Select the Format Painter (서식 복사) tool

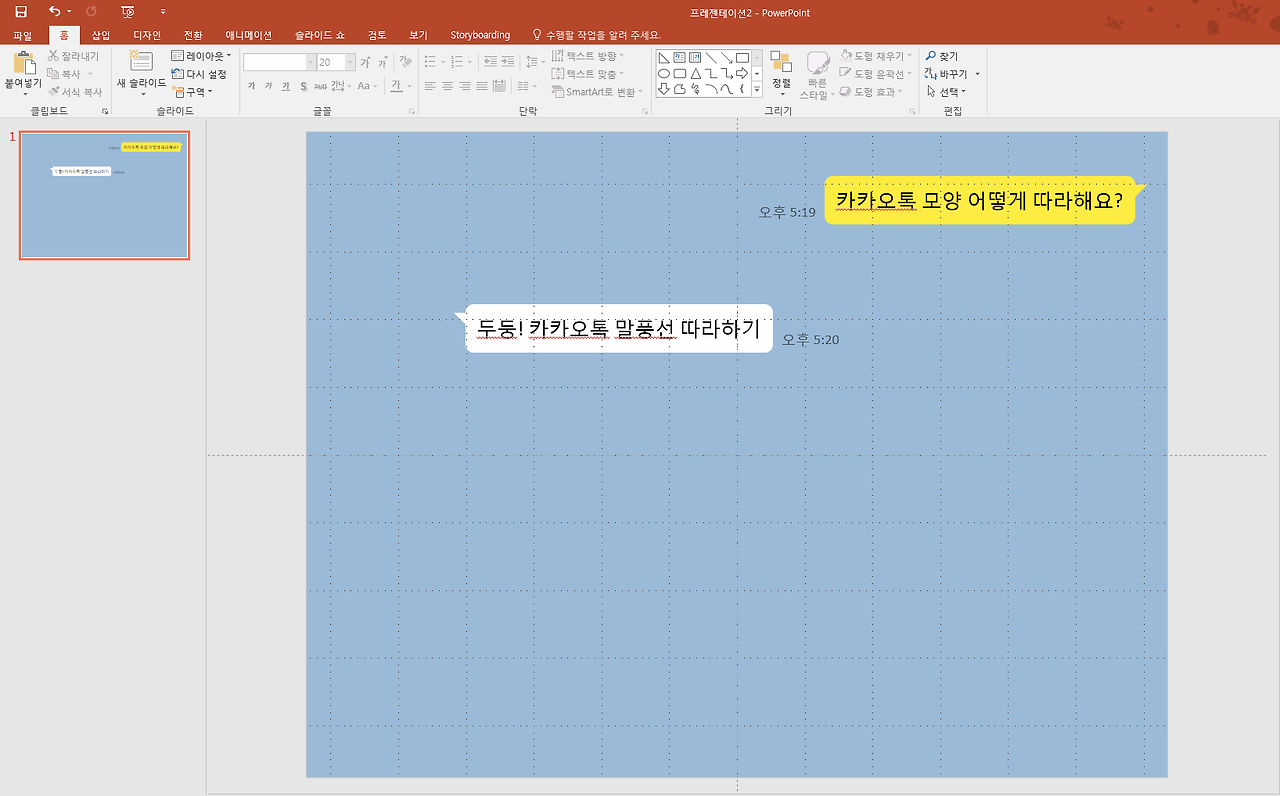(55, 92)
